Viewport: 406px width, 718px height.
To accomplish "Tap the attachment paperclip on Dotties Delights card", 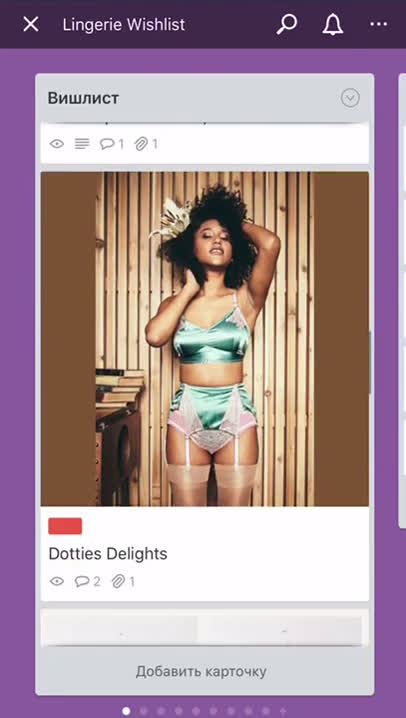I will 118,582.
